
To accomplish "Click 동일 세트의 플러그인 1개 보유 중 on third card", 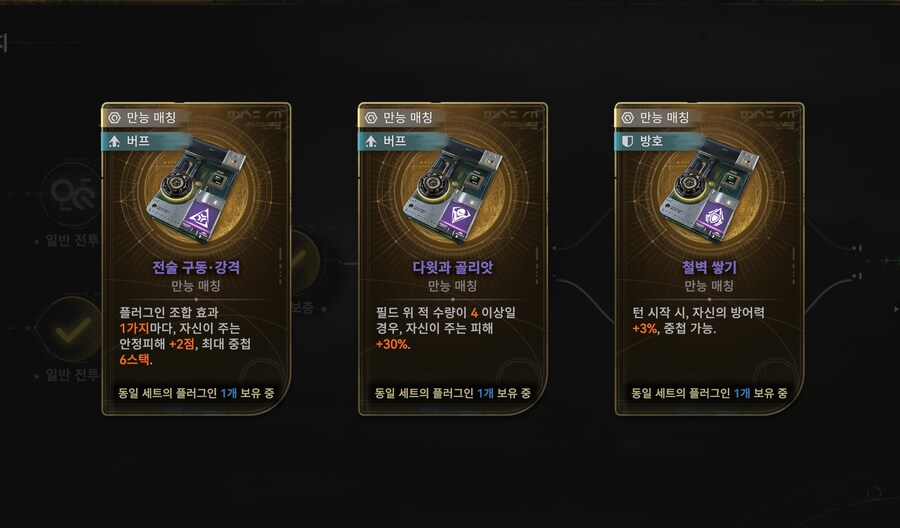I will coord(709,393).
